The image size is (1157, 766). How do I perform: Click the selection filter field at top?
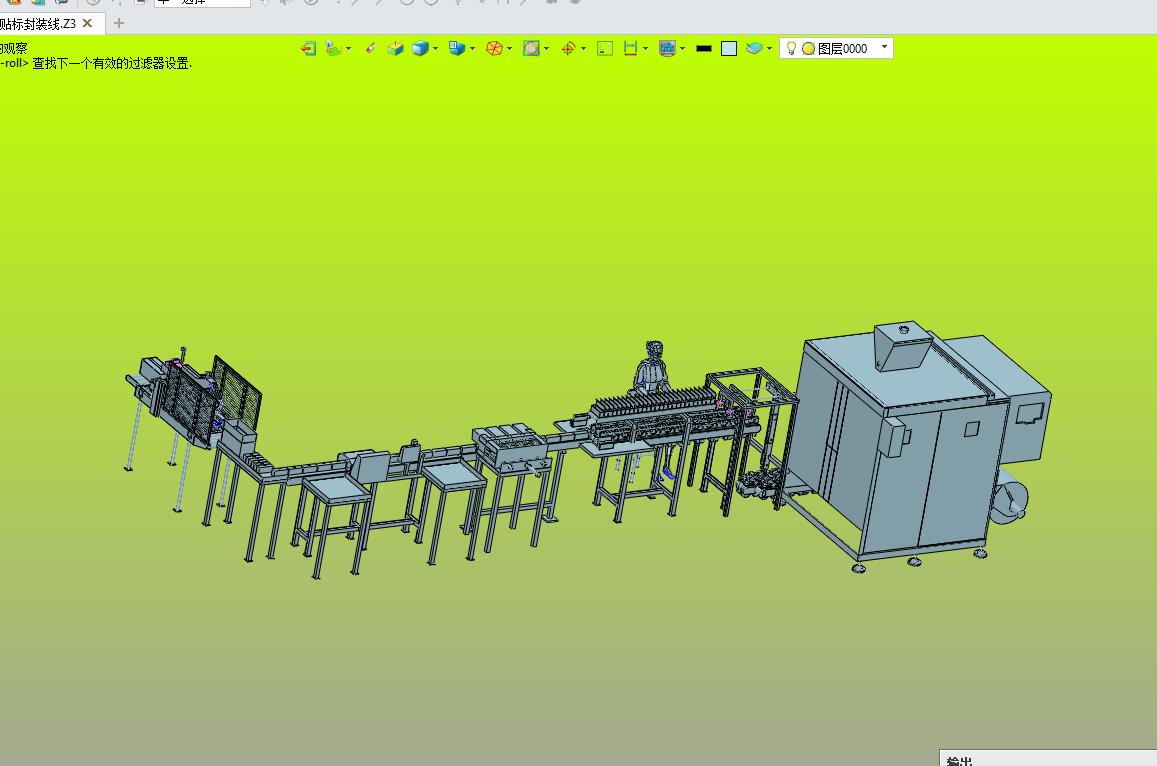click(202, 2)
